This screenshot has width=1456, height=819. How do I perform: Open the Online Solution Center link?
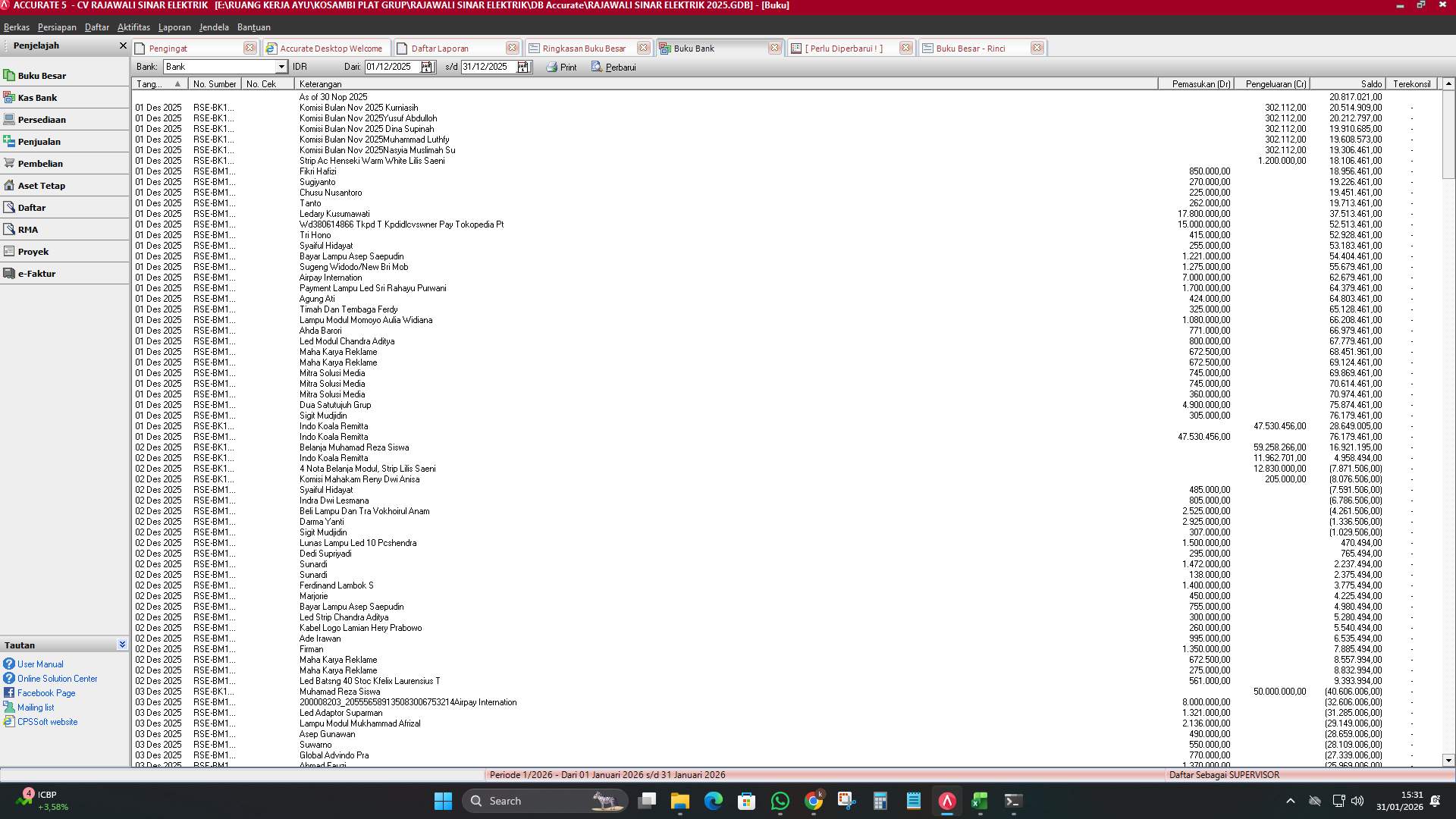[56, 678]
